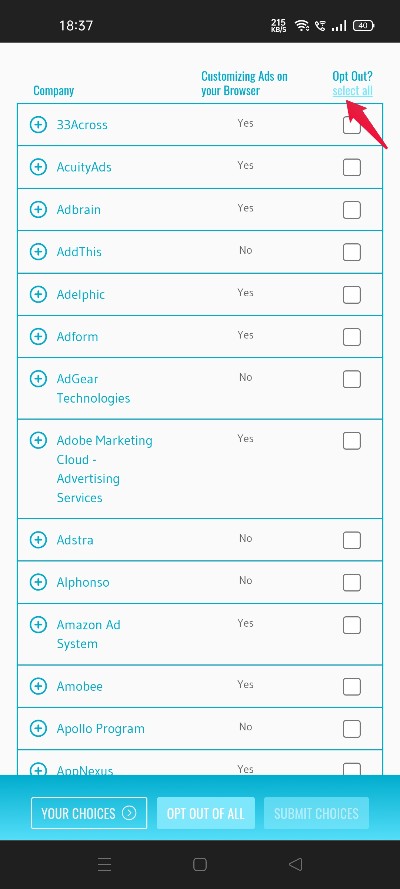Click the SUBMIT CHOICES button
This screenshot has width=400, height=889.
[316, 813]
